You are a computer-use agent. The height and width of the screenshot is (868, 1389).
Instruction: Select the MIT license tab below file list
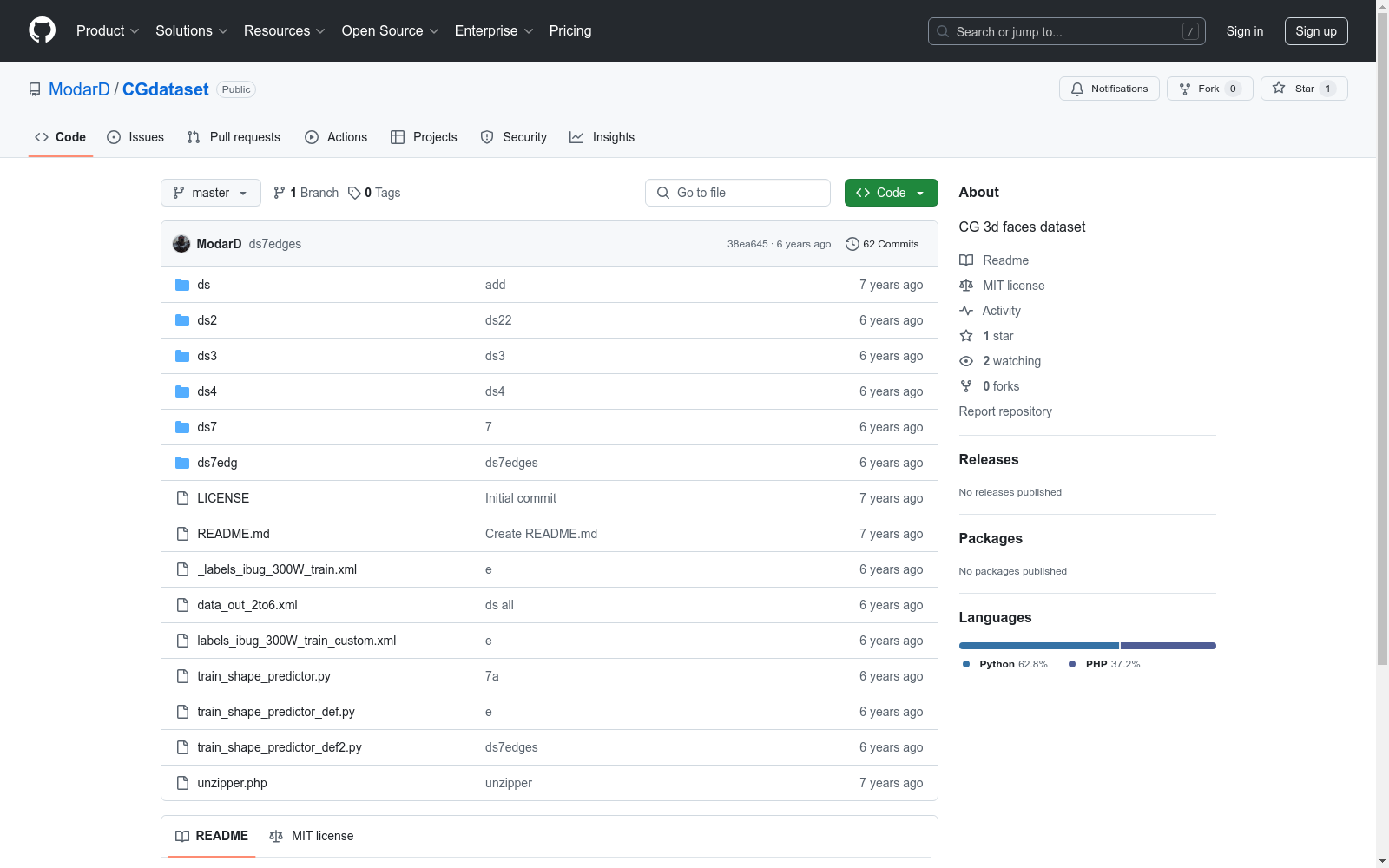[312, 836]
